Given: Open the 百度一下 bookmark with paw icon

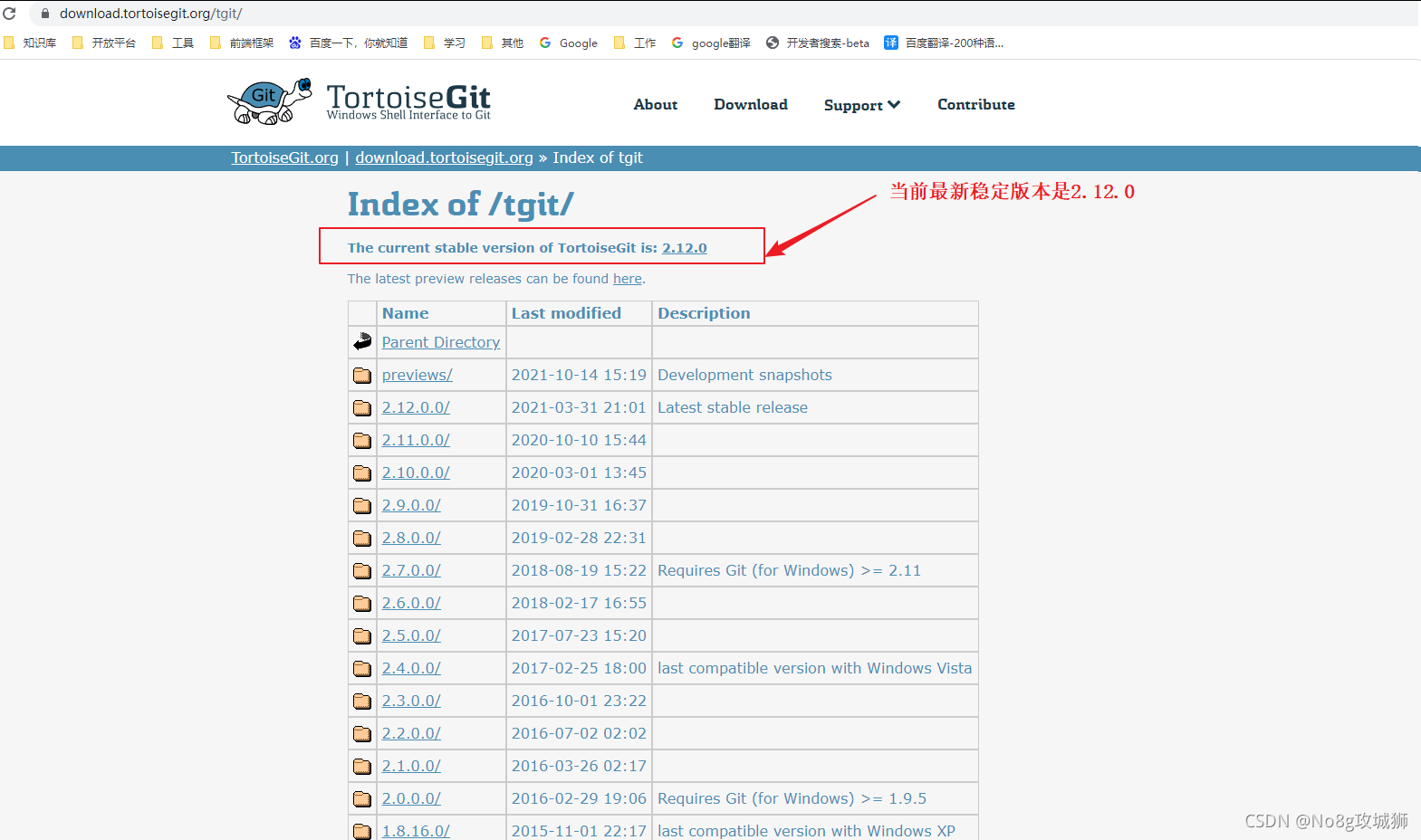Looking at the screenshot, I should [349, 43].
